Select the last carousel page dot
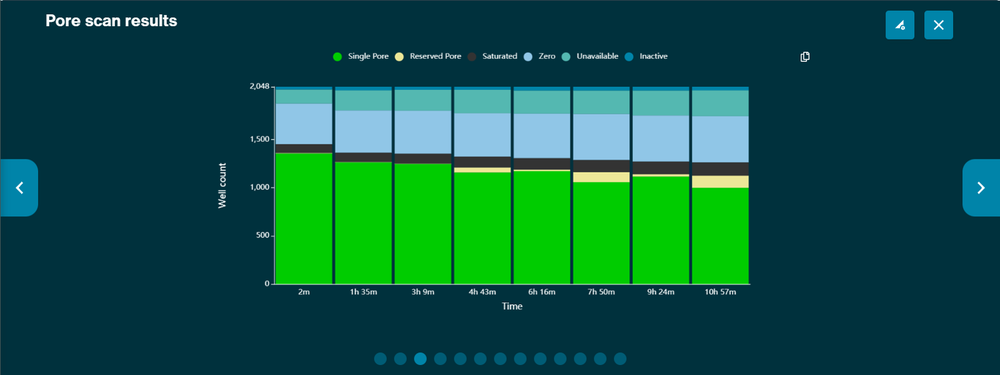The width and height of the screenshot is (1000, 375). click(x=620, y=359)
